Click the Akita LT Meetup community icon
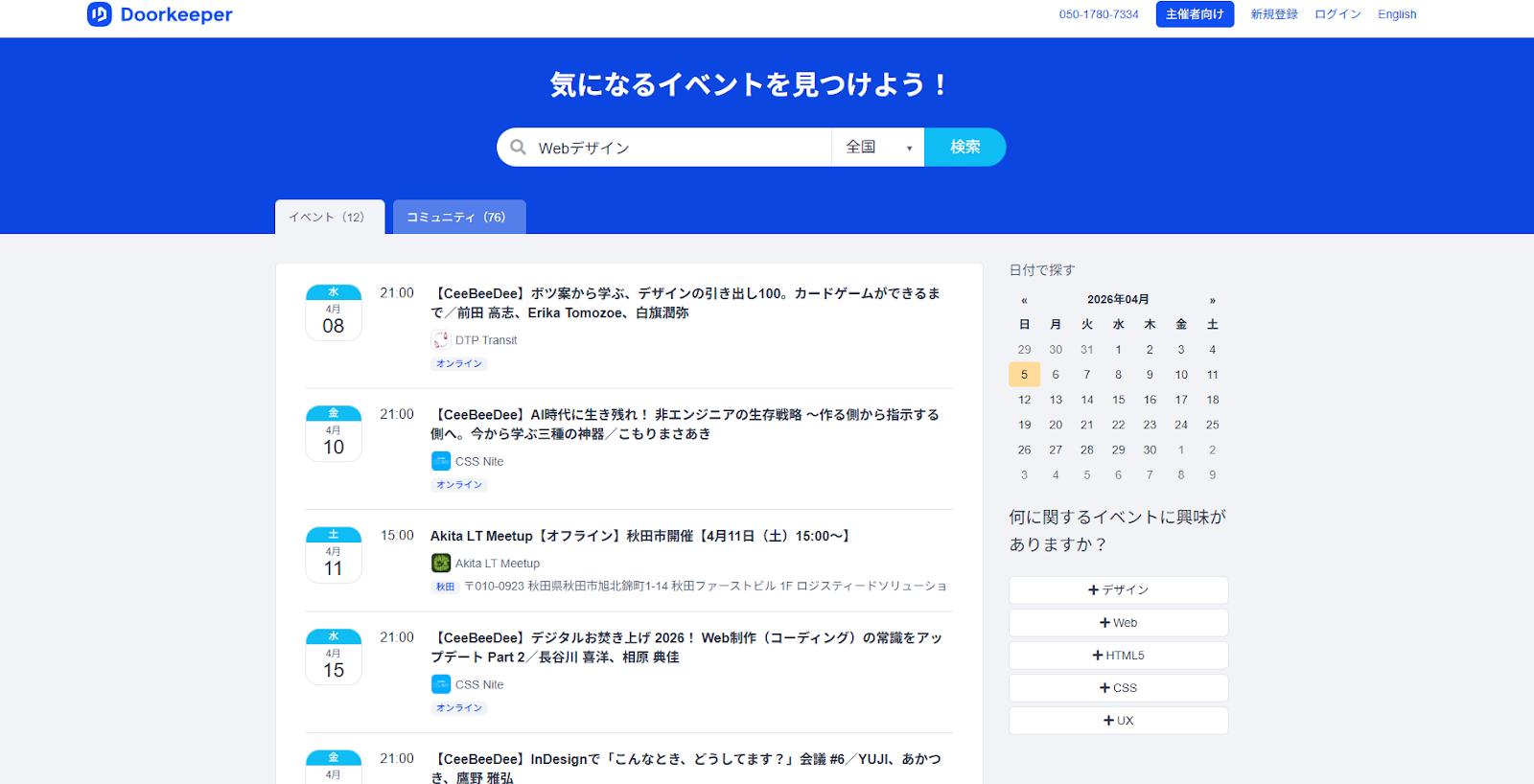The height and width of the screenshot is (784, 1534). click(440, 564)
